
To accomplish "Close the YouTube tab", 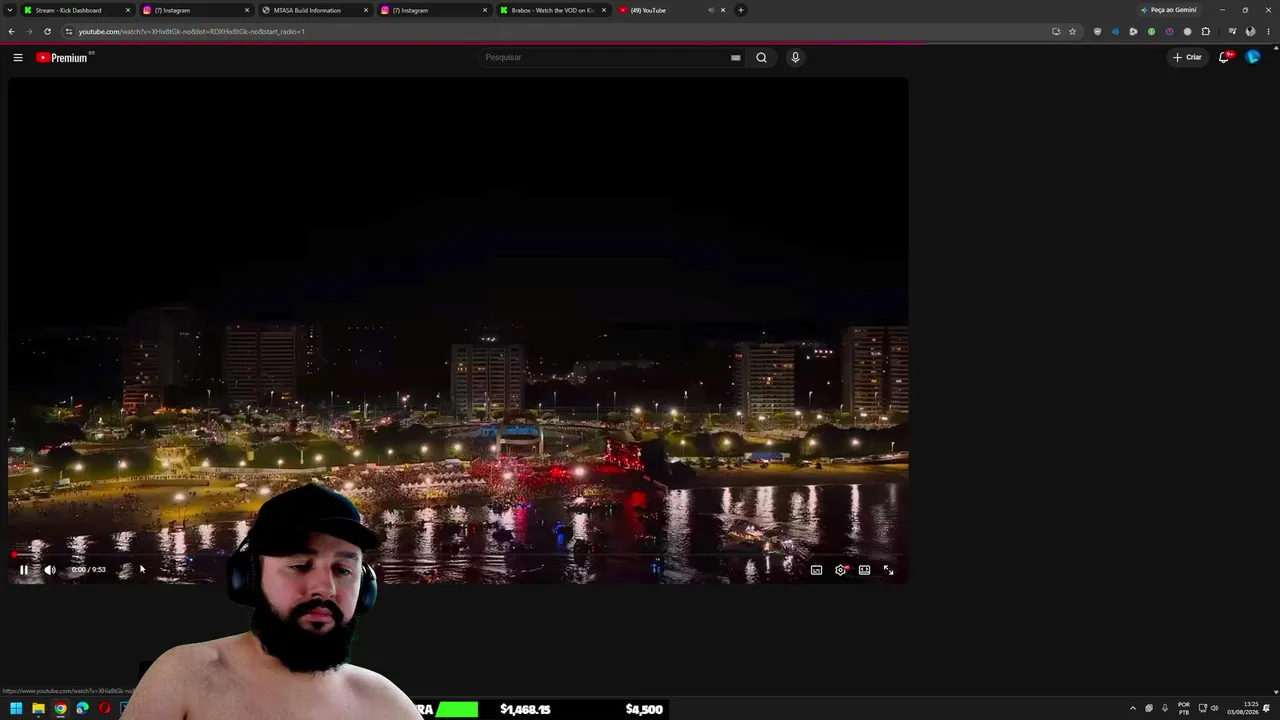I will pyautogui.click(x=723, y=10).
